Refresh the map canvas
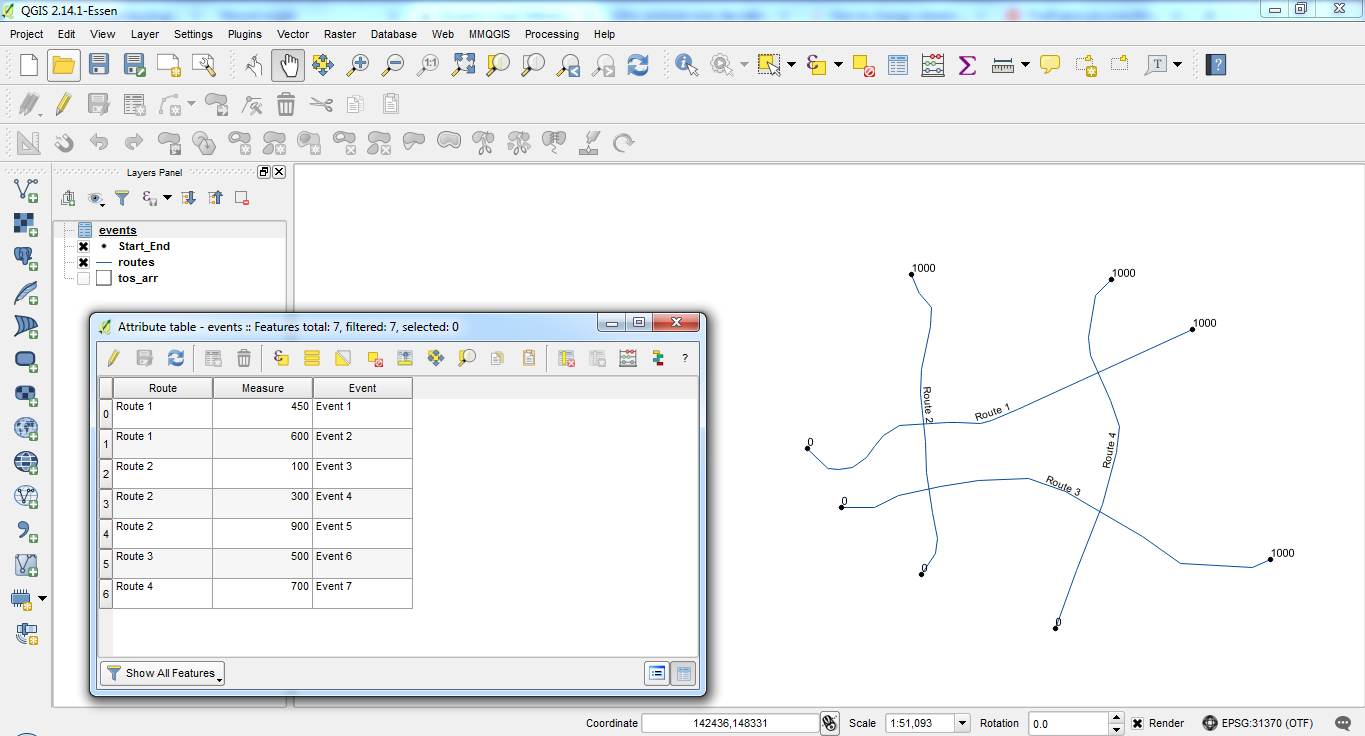Image resolution: width=1365 pixels, height=736 pixels. pos(638,65)
